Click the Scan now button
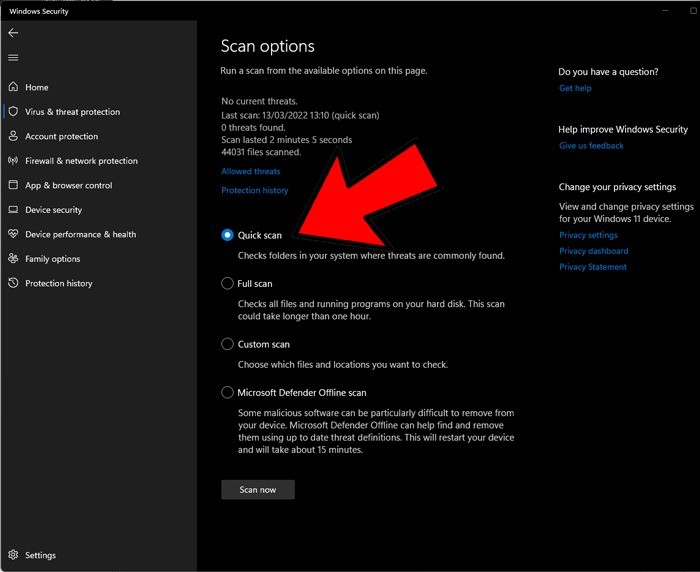The height and width of the screenshot is (572, 700). (258, 489)
